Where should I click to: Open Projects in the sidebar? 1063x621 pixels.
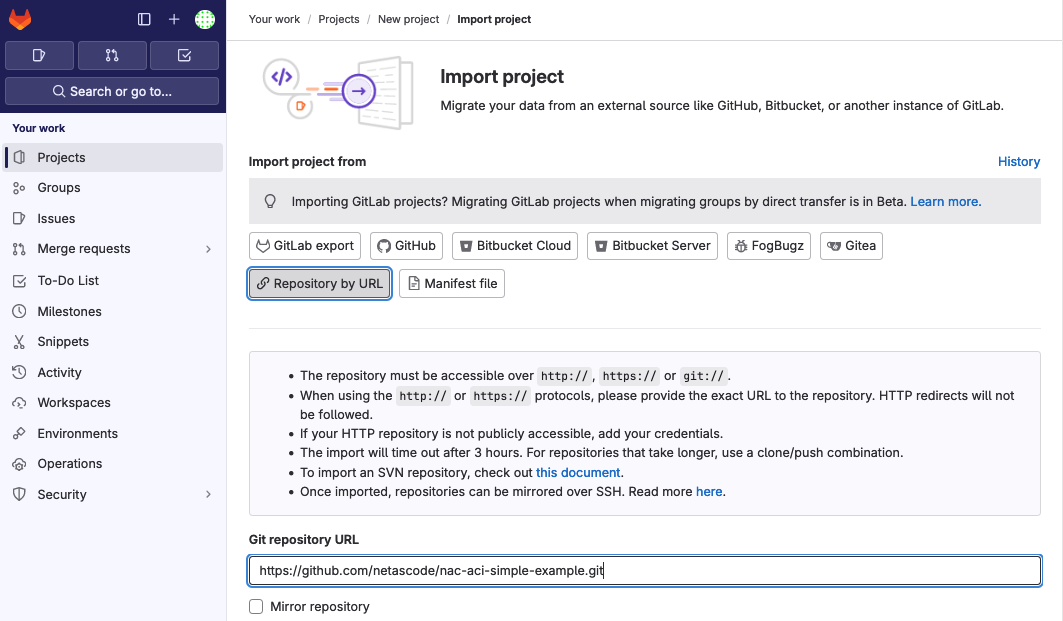coord(113,157)
